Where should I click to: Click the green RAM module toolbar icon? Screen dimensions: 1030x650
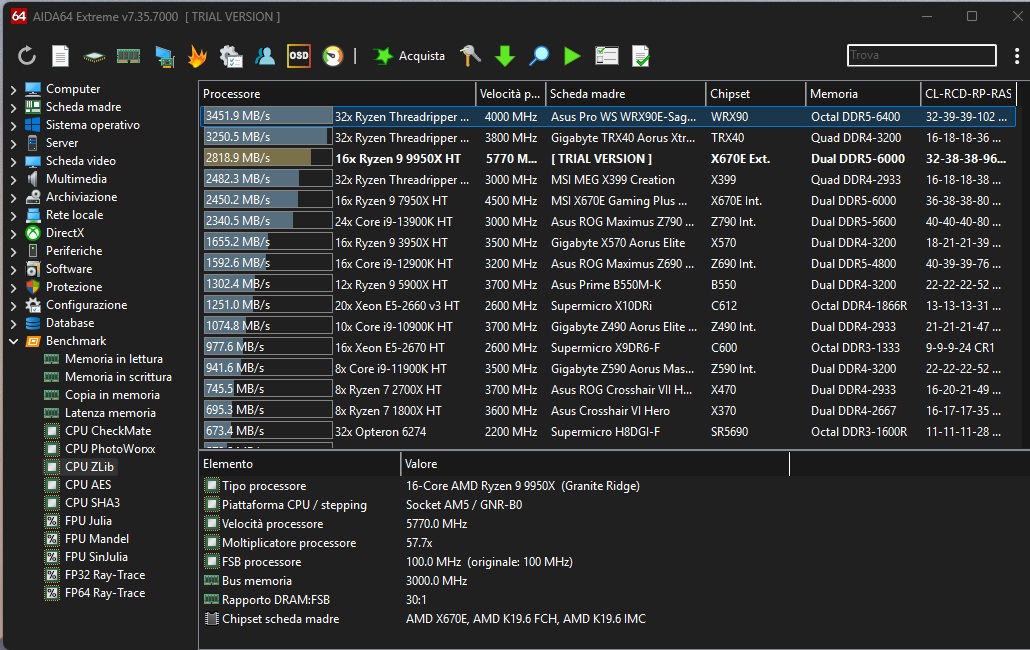pos(128,56)
